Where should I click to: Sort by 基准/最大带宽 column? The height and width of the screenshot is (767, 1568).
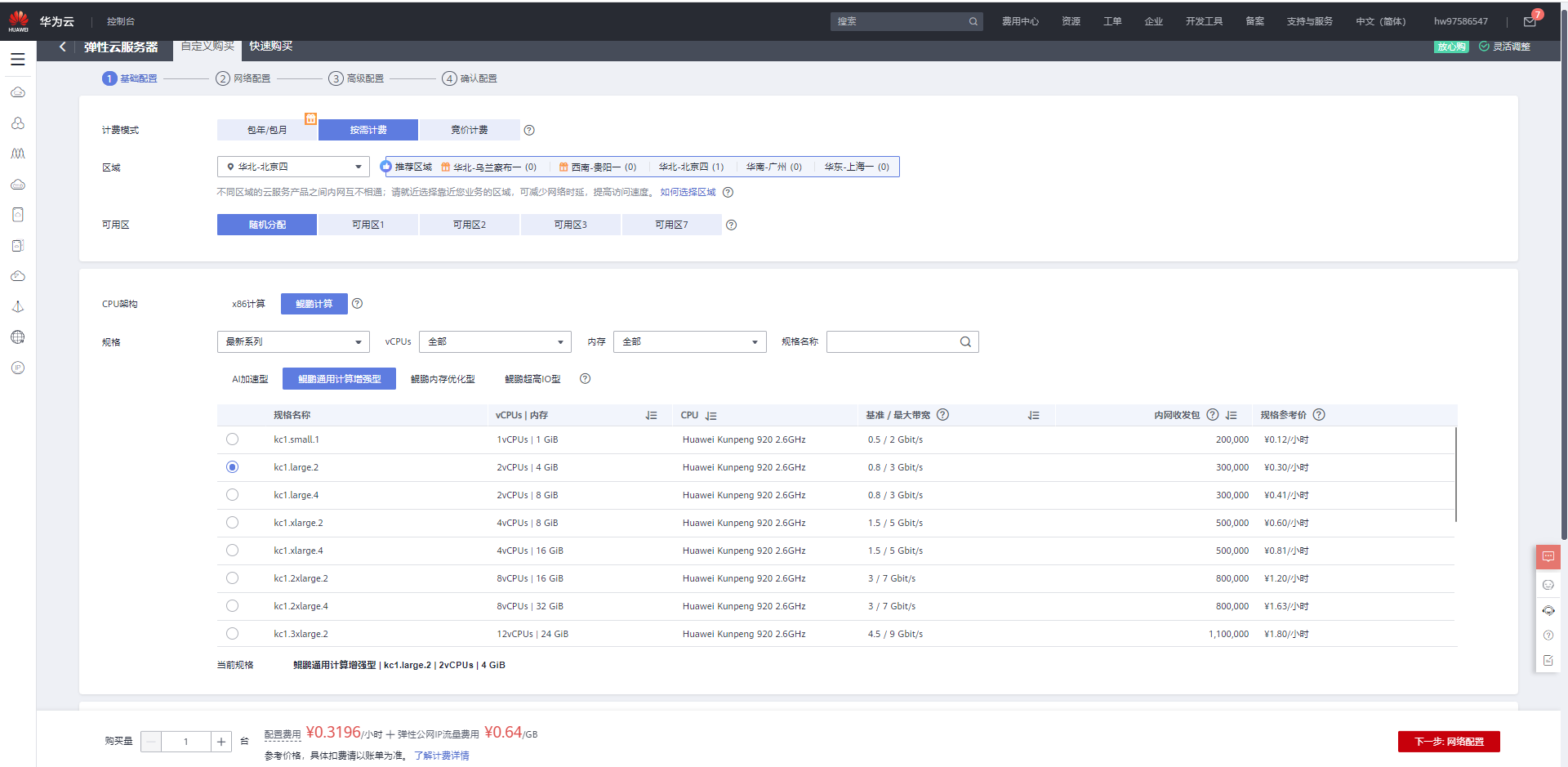(x=1033, y=415)
